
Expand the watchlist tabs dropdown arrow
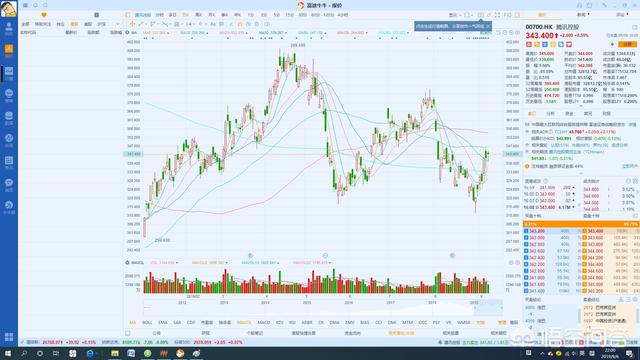tap(117, 24)
